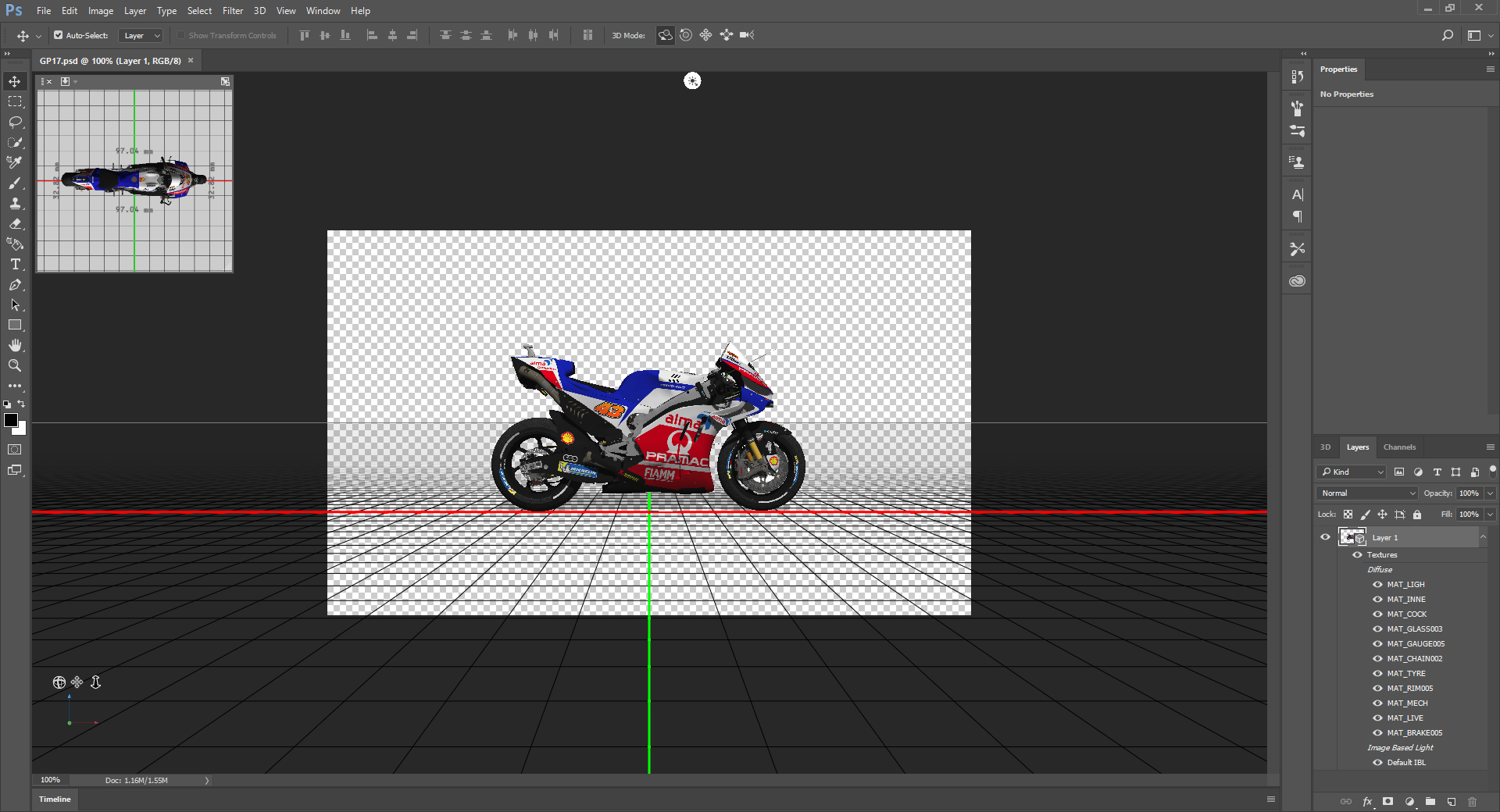Select the Horizontal Type tool
This screenshot has width=1500, height=812.
click(x=15, y=264)
